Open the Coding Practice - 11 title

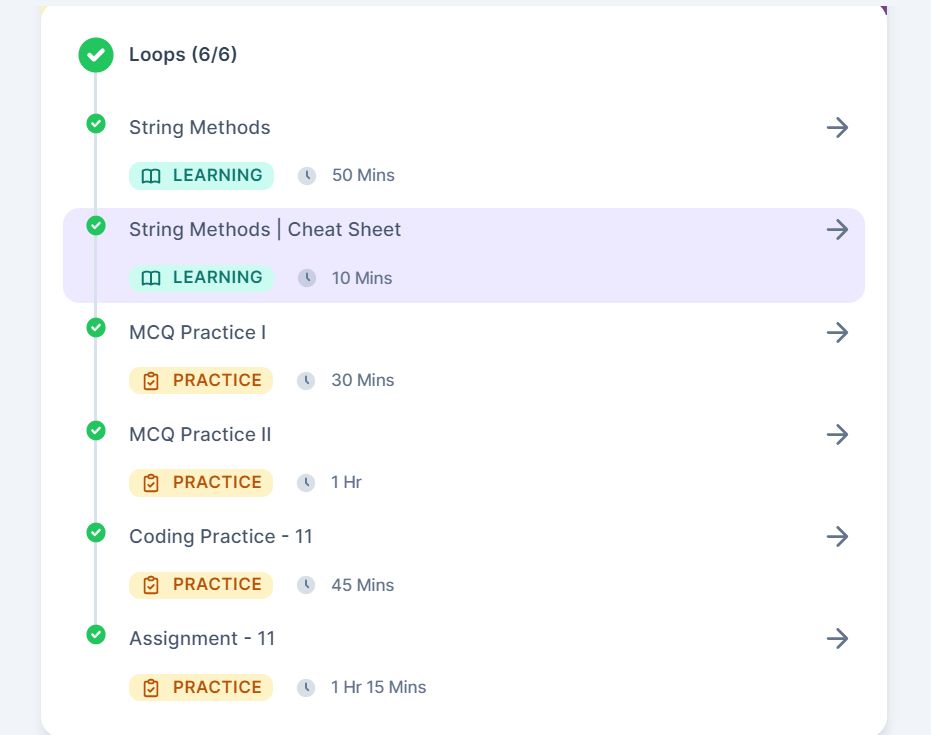click(x=220, y=537)
